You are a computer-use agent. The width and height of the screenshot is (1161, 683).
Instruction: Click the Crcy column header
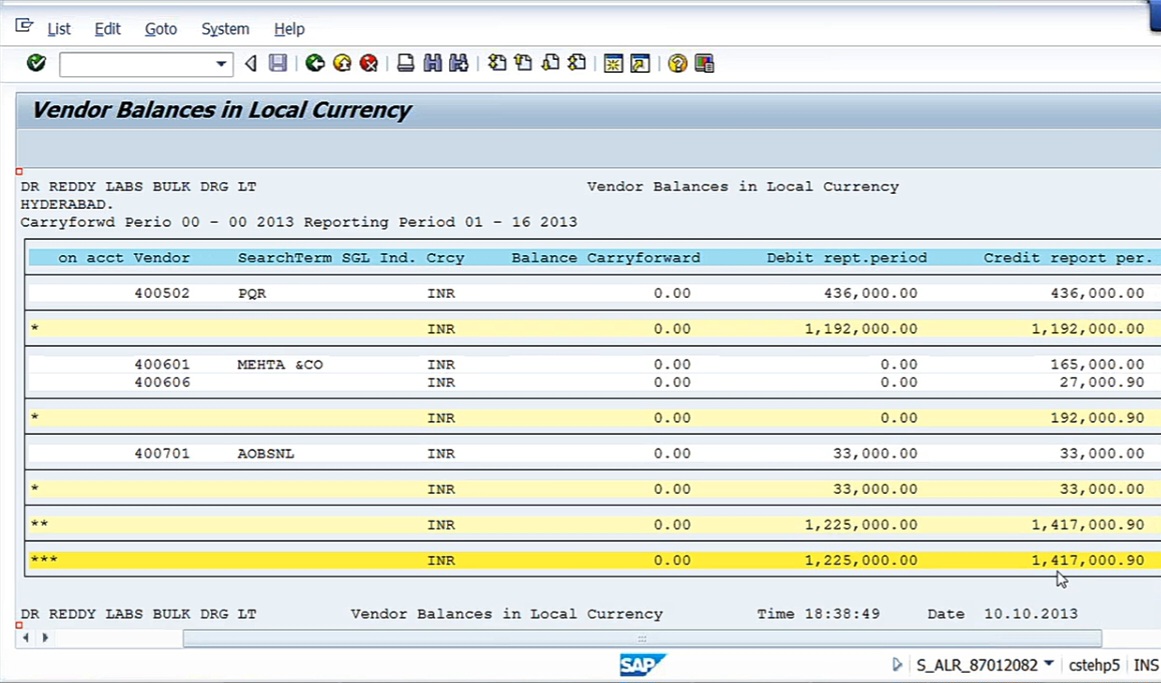coord(445,258)
